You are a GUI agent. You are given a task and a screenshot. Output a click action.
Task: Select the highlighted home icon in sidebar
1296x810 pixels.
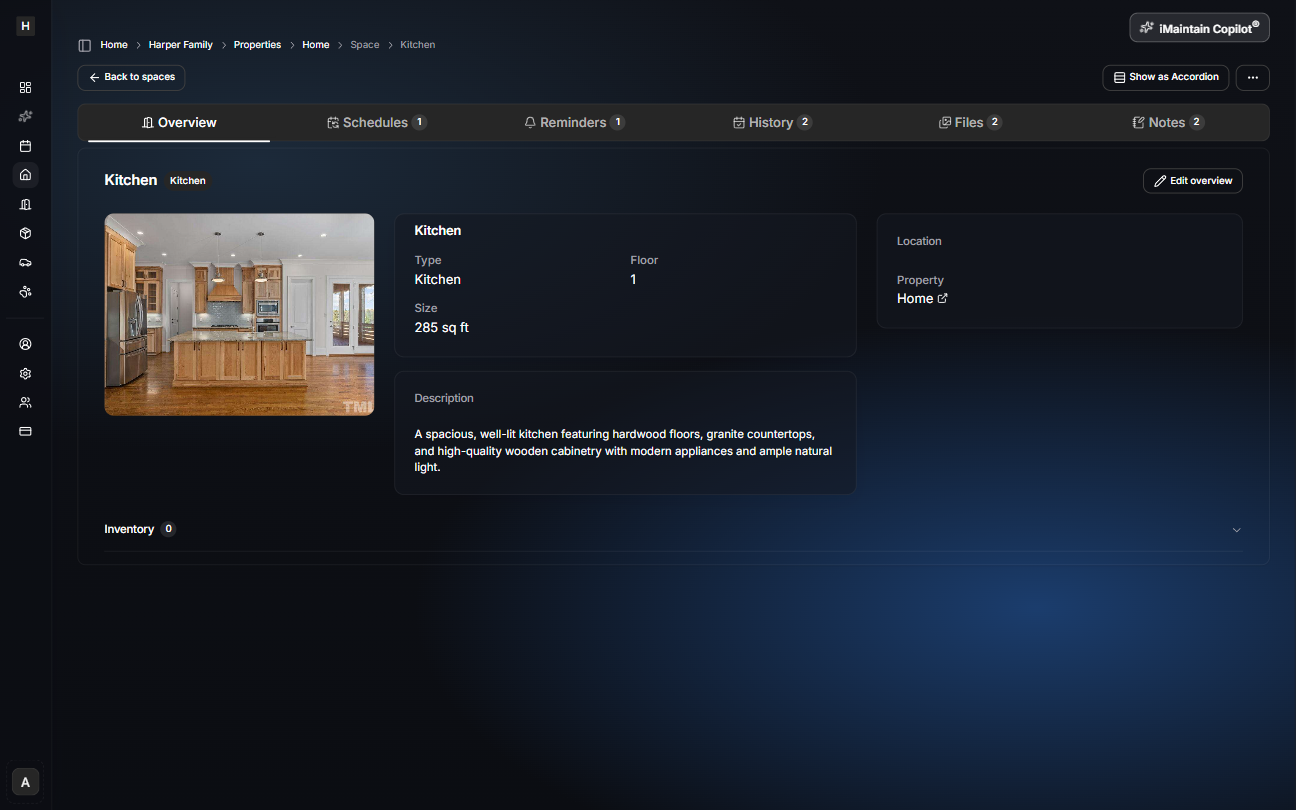(x=25, y=175)
